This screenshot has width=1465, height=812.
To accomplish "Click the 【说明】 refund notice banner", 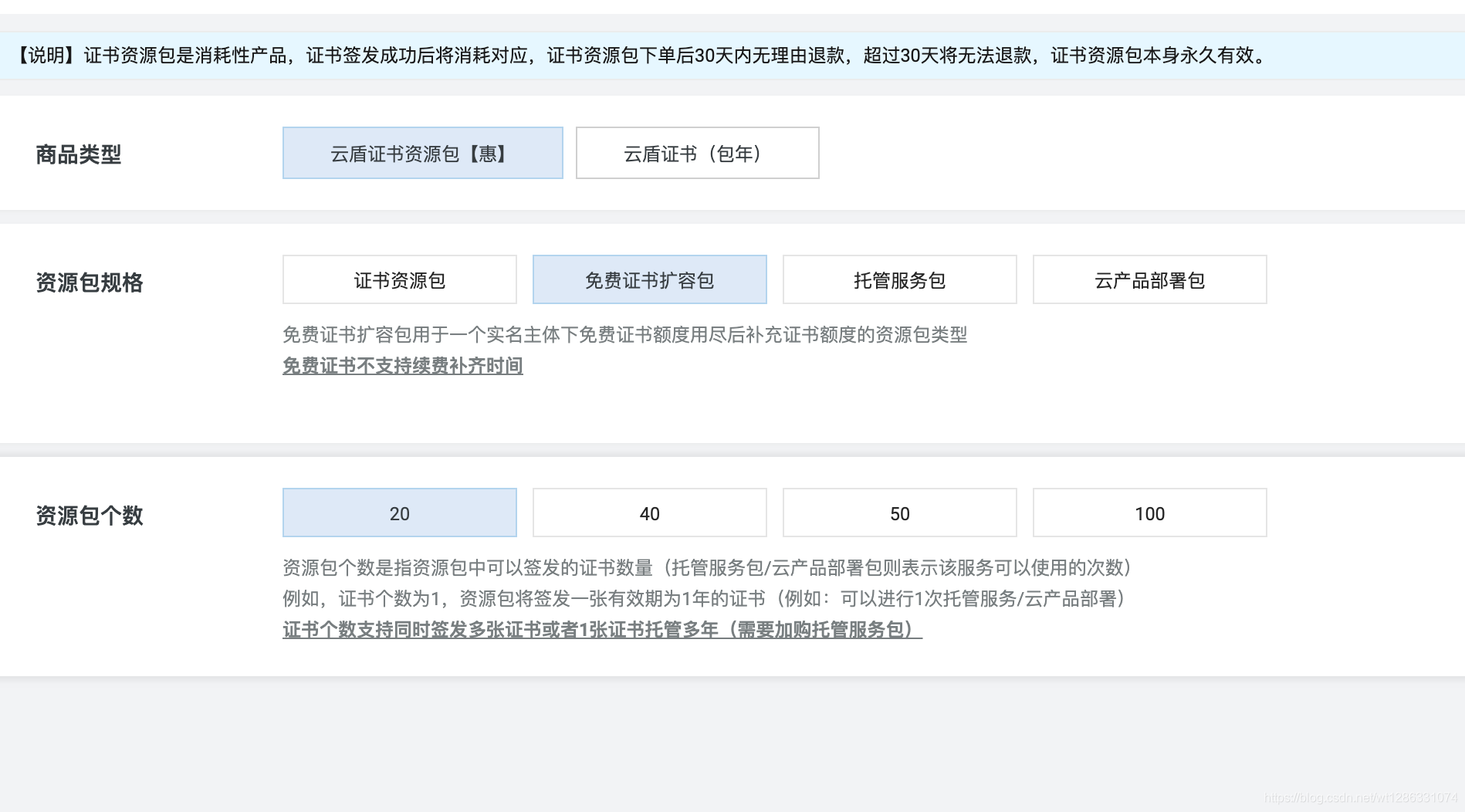I will 641,56.
